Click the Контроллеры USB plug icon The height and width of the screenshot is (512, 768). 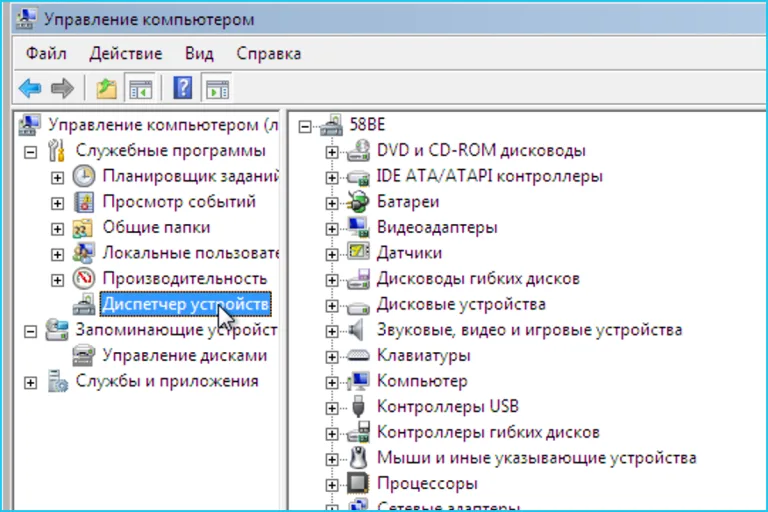click(358, 407)
